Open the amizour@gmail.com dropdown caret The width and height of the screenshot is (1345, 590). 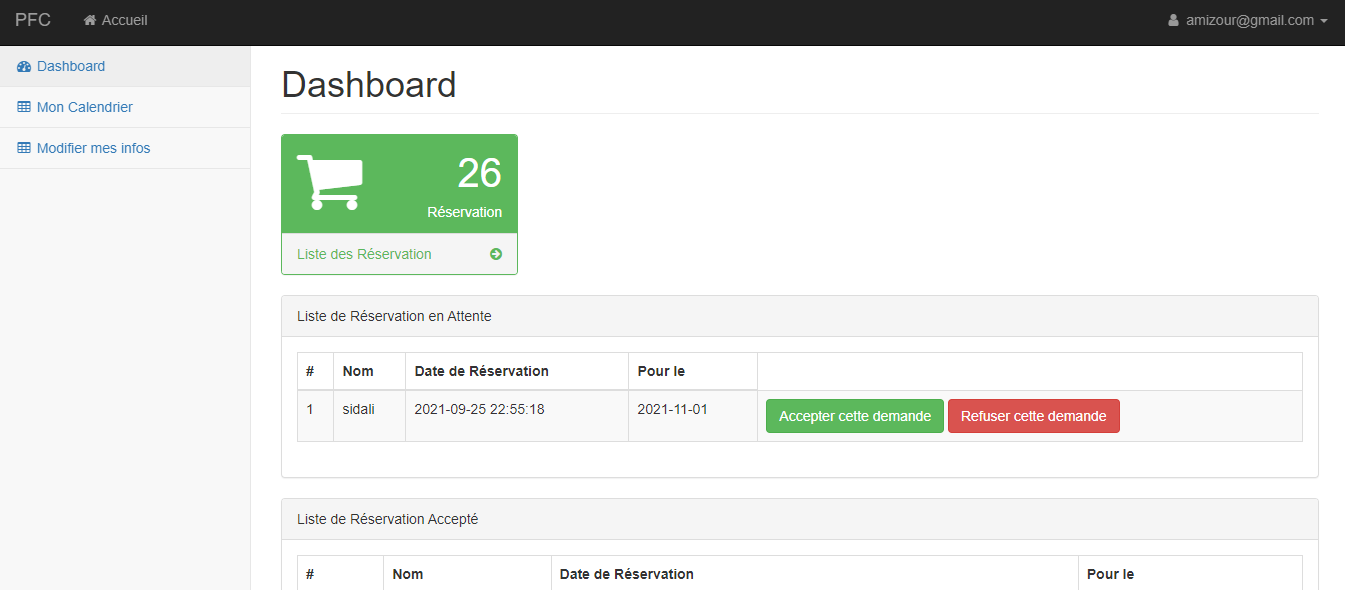coord(1324,21)
